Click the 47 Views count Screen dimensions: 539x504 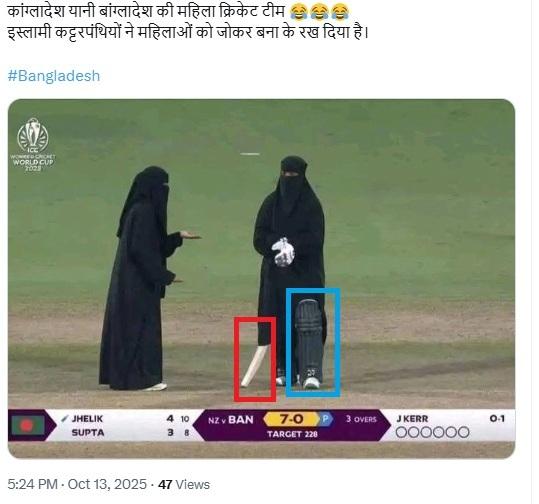pyautogui.click(x=184, y=484)
